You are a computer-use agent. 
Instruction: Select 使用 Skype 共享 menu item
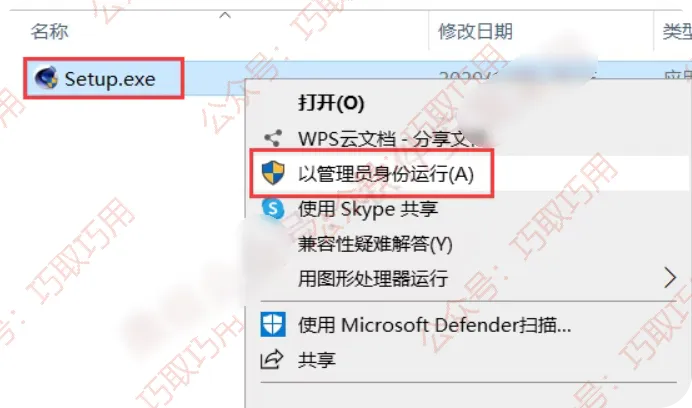368,209
